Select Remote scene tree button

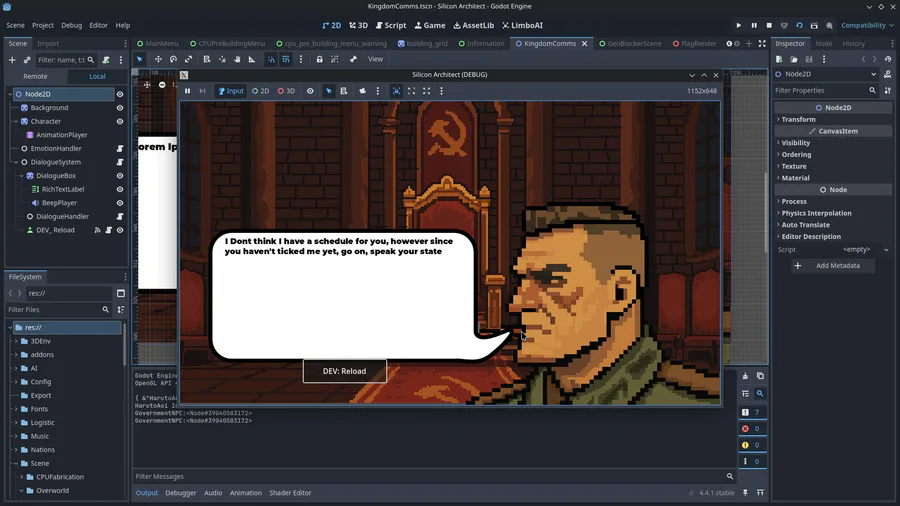coord(35,76)
